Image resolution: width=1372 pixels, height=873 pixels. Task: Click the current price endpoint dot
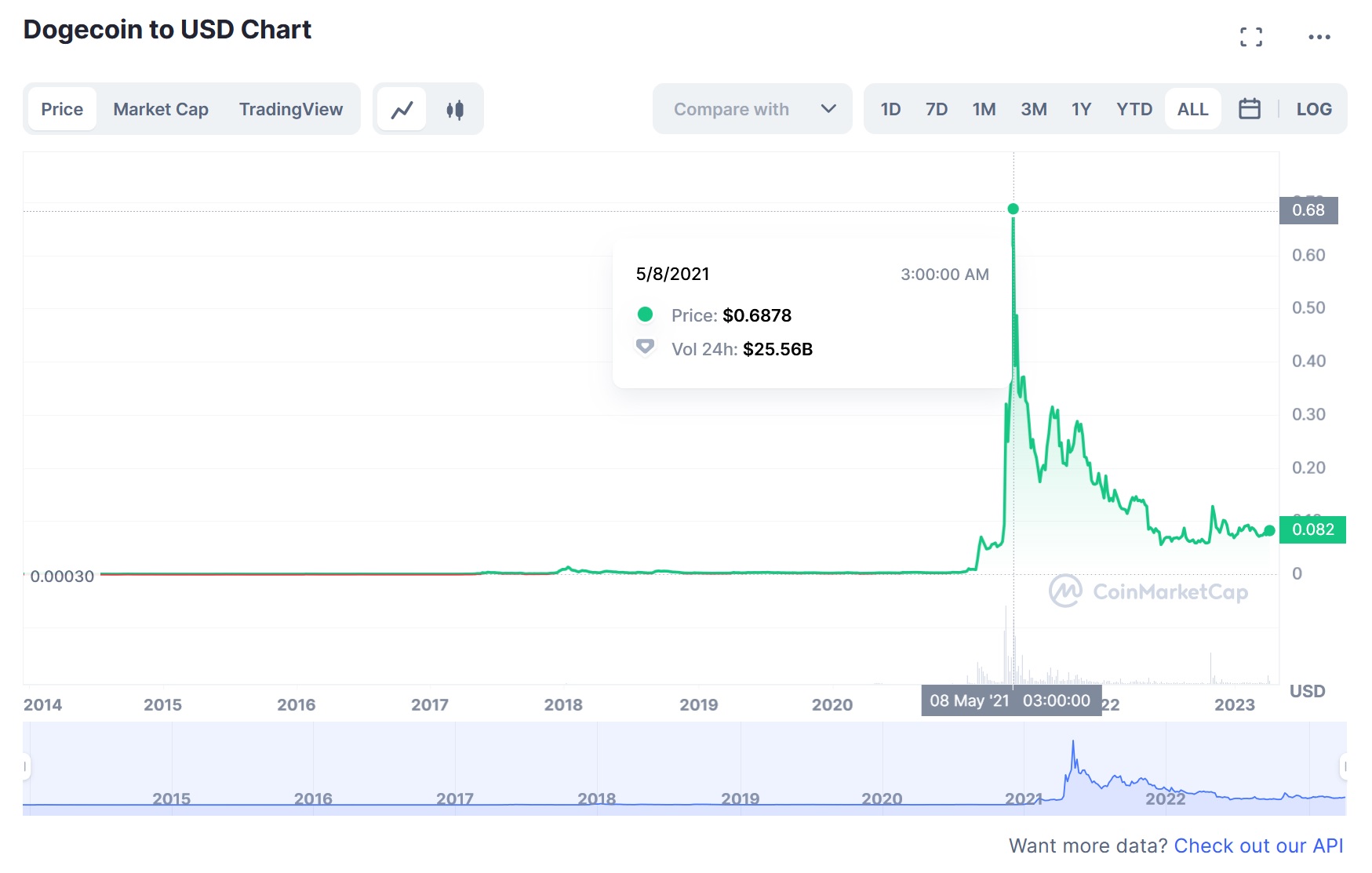click(x=1269, y=530)
